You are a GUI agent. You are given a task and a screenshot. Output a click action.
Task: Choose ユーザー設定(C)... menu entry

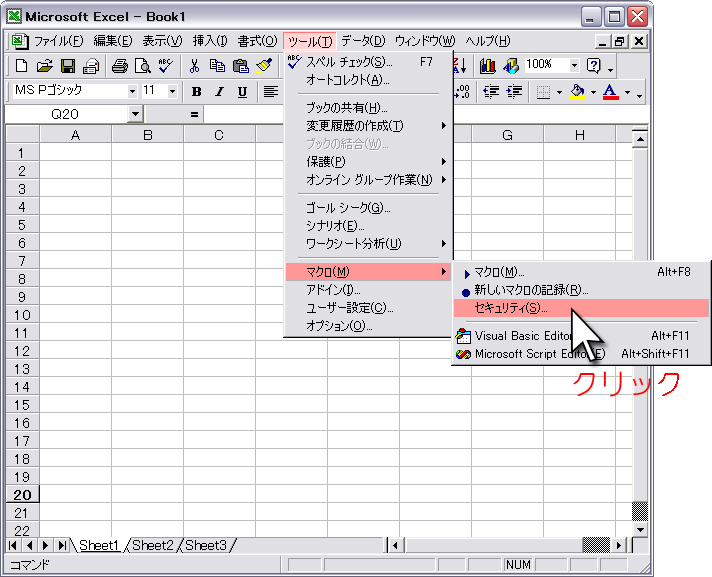(368, 308)
